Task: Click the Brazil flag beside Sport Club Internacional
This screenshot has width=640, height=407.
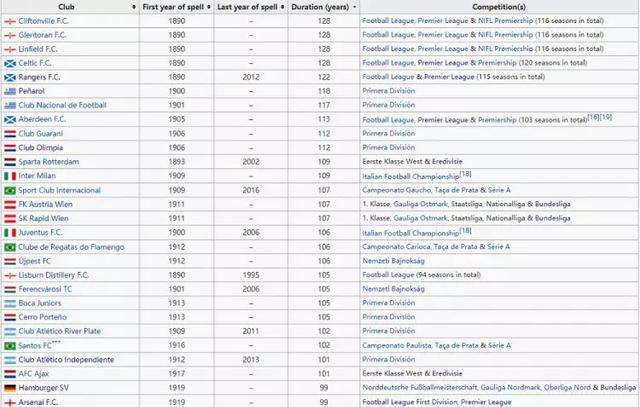Action: tap(10, 191)
